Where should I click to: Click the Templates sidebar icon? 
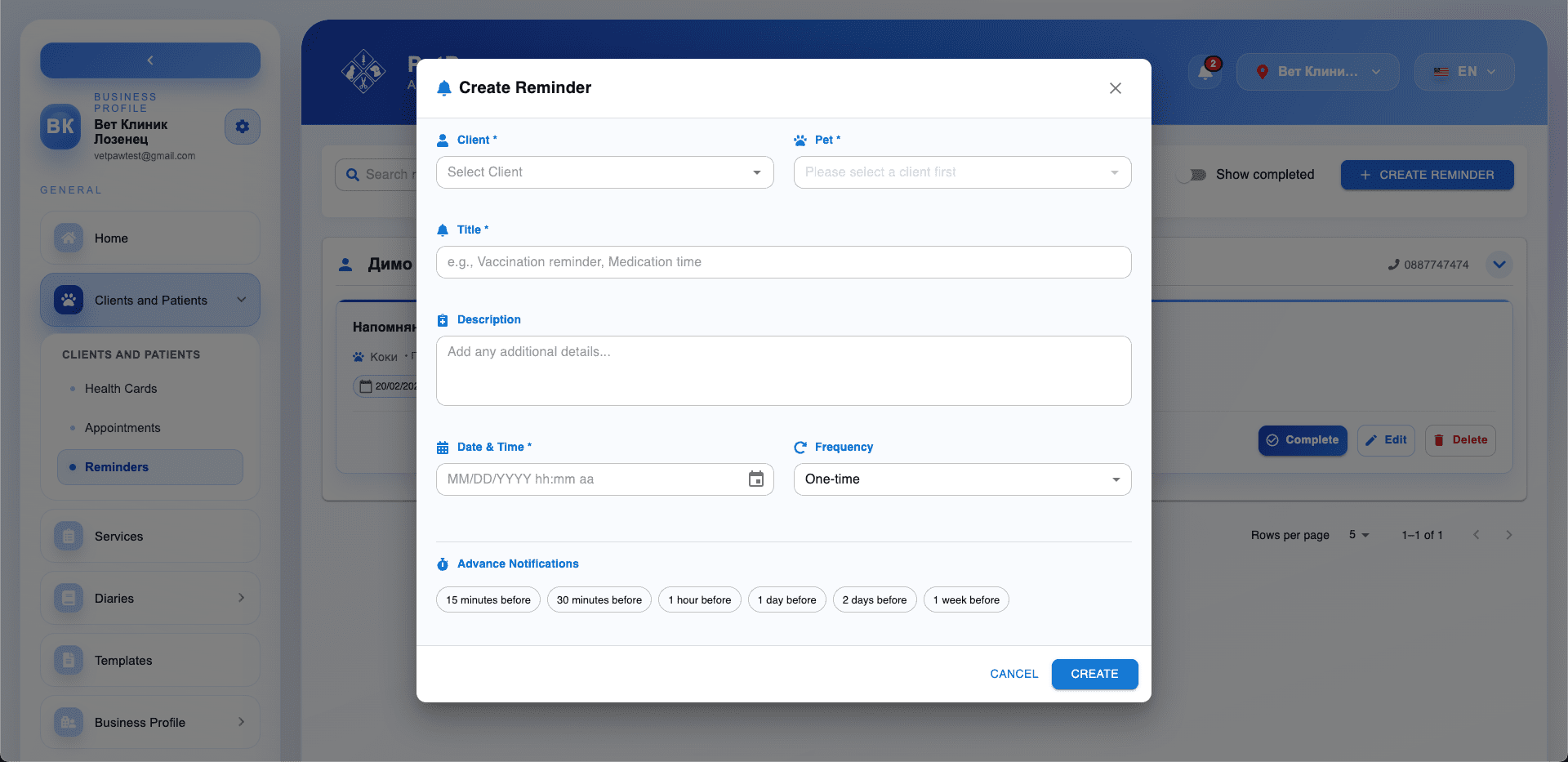69,661
